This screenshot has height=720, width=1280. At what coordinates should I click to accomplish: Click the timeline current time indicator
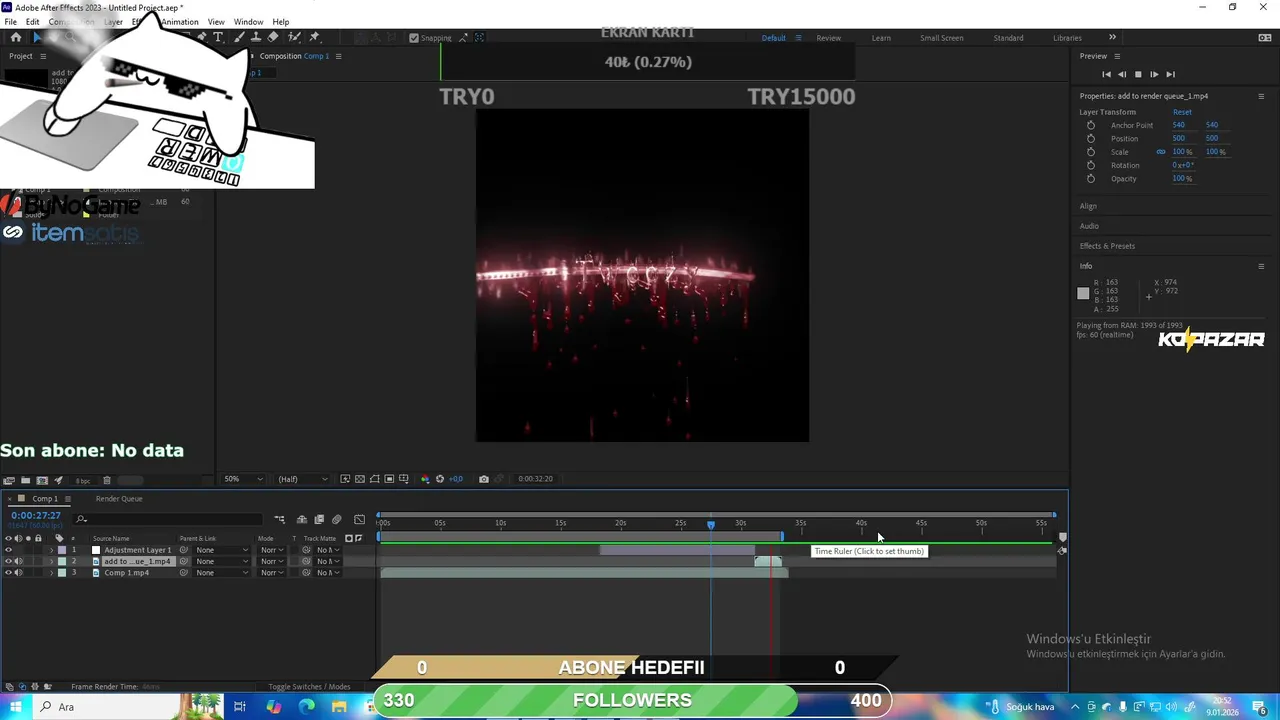coord(711,524)
